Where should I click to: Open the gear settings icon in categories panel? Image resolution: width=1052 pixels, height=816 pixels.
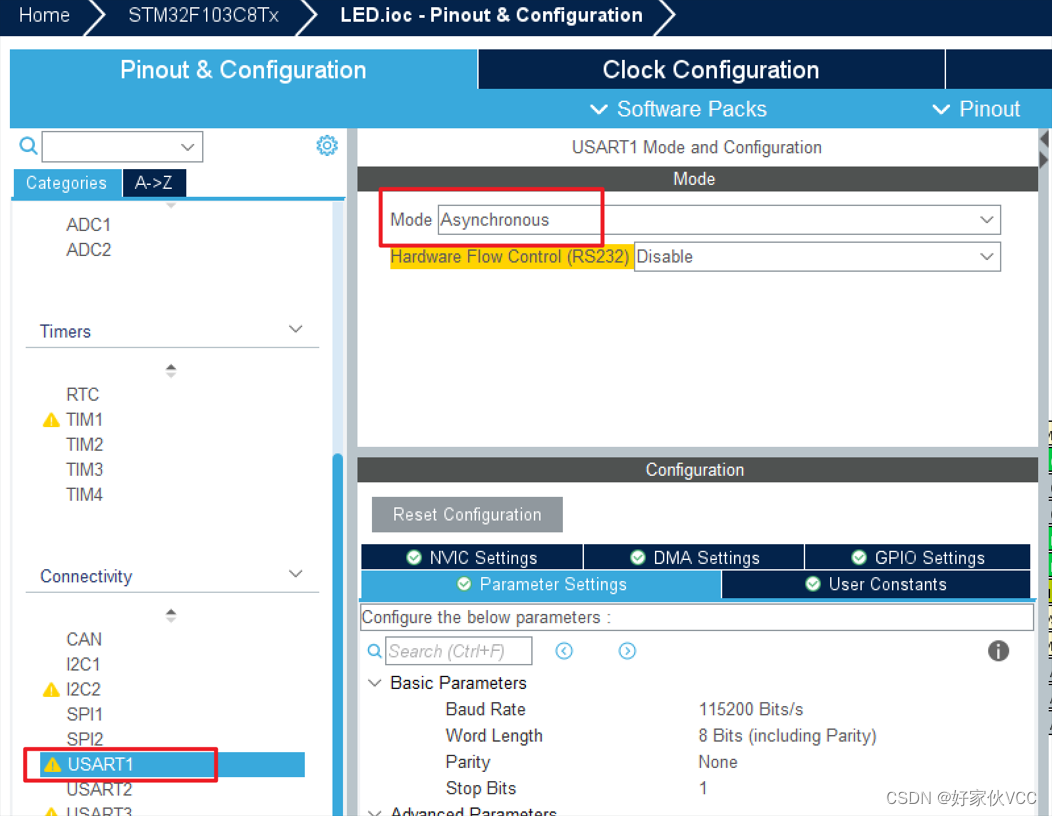point(327,145)
